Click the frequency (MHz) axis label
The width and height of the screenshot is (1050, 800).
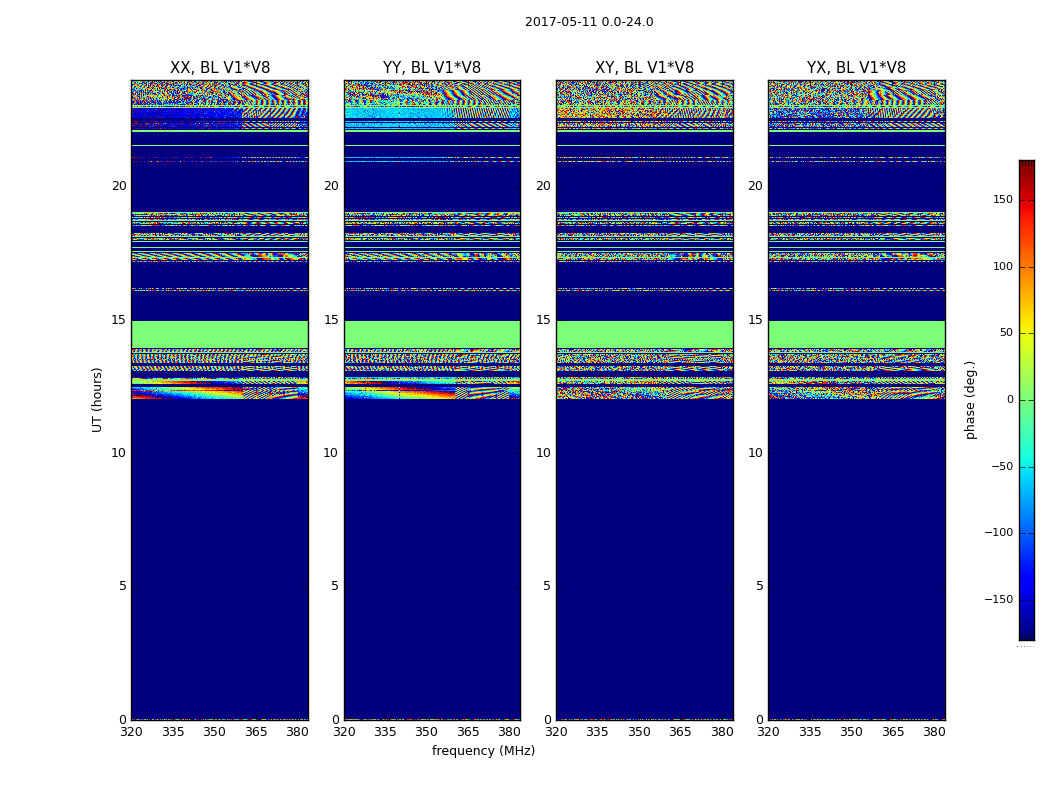[x=483, y=751]
